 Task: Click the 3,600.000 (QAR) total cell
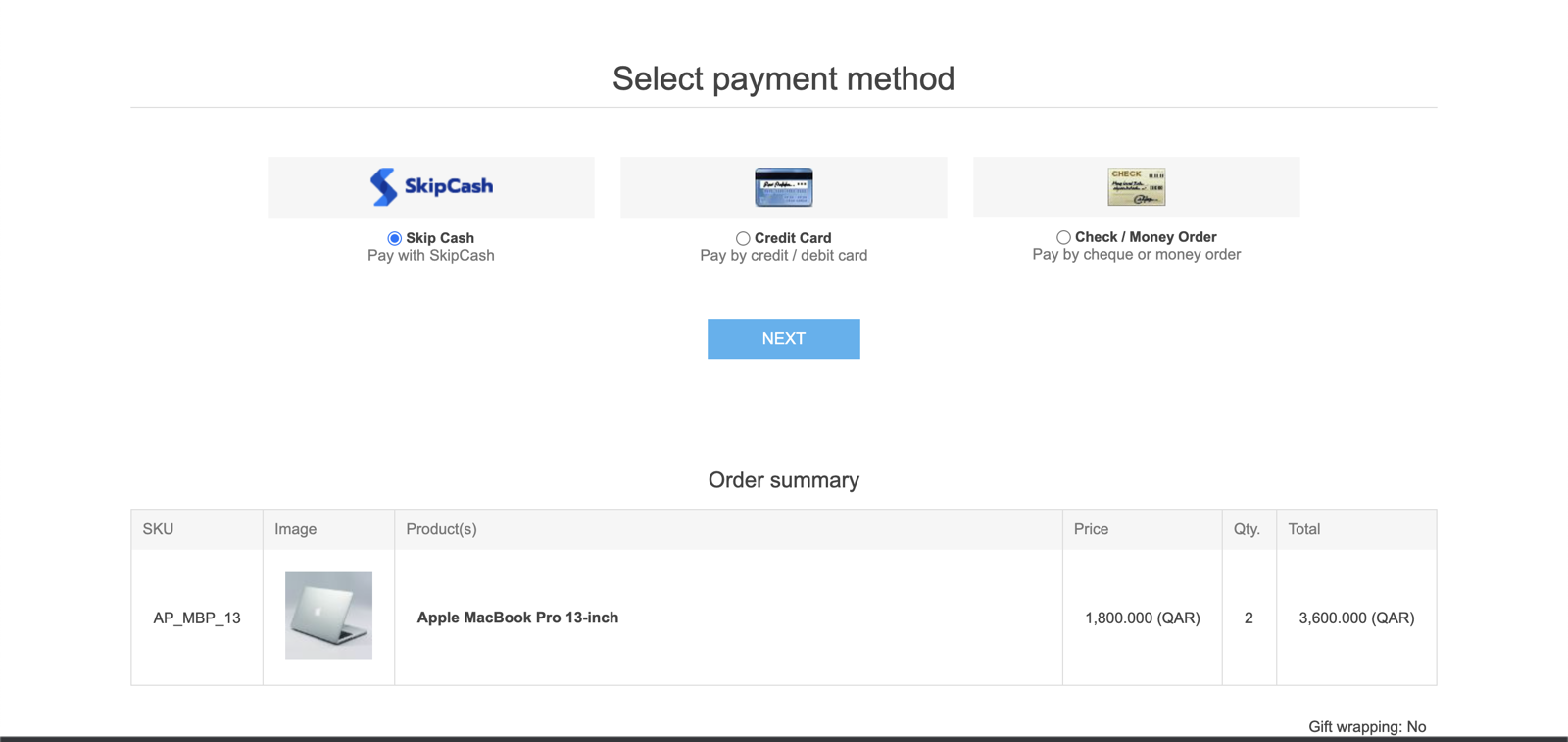(x=1356, y=618)
